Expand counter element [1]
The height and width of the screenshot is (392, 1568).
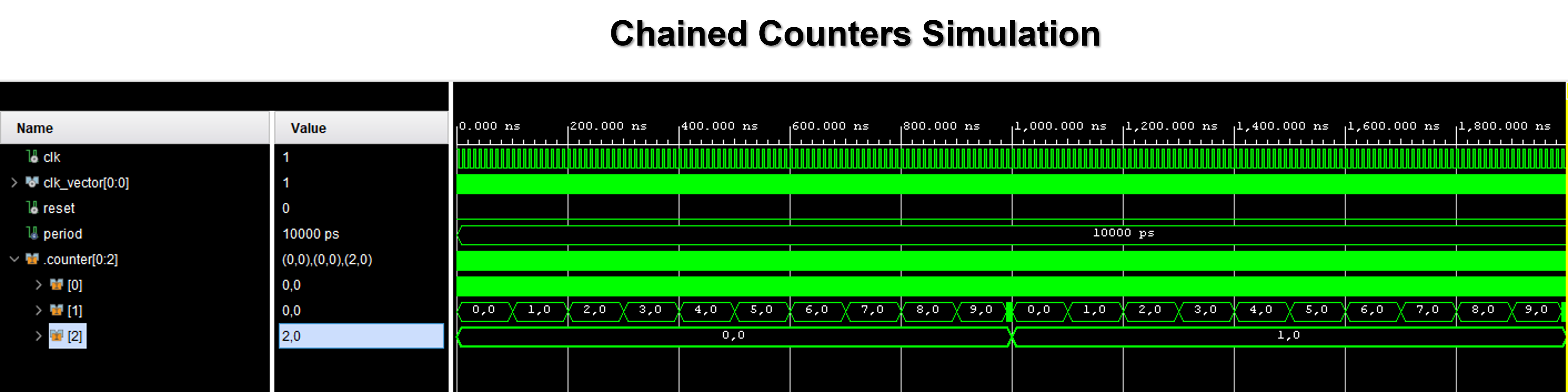click(38, 310)
